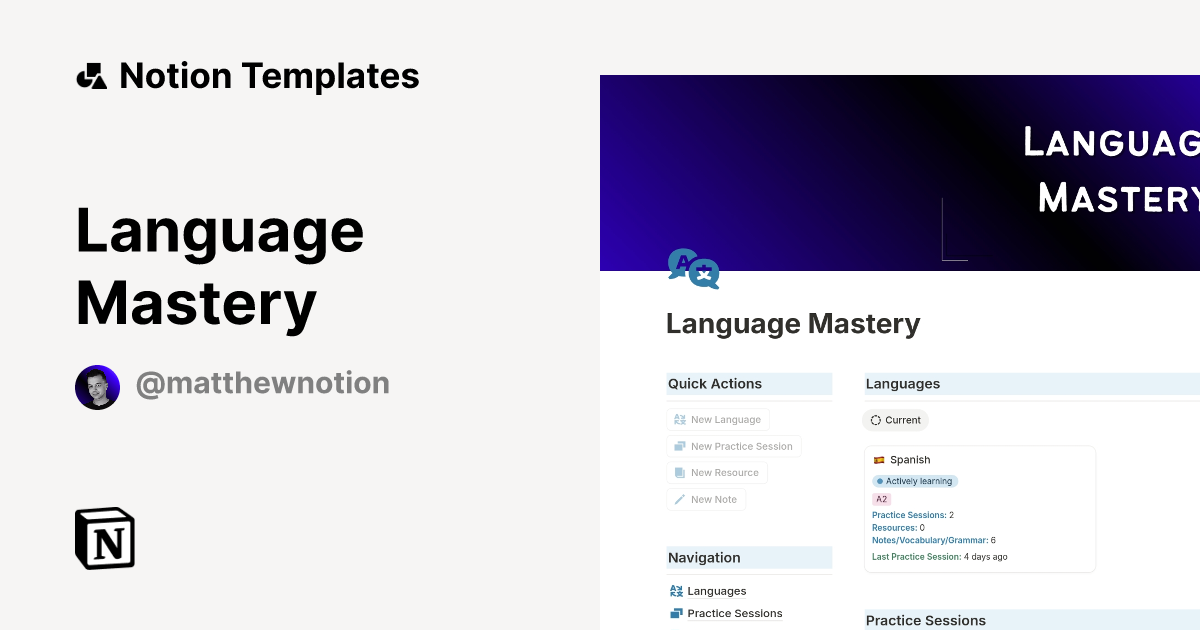Open the Spanish language card
This screenshot has width=1200, height=630.
click(x=979, y=508)
